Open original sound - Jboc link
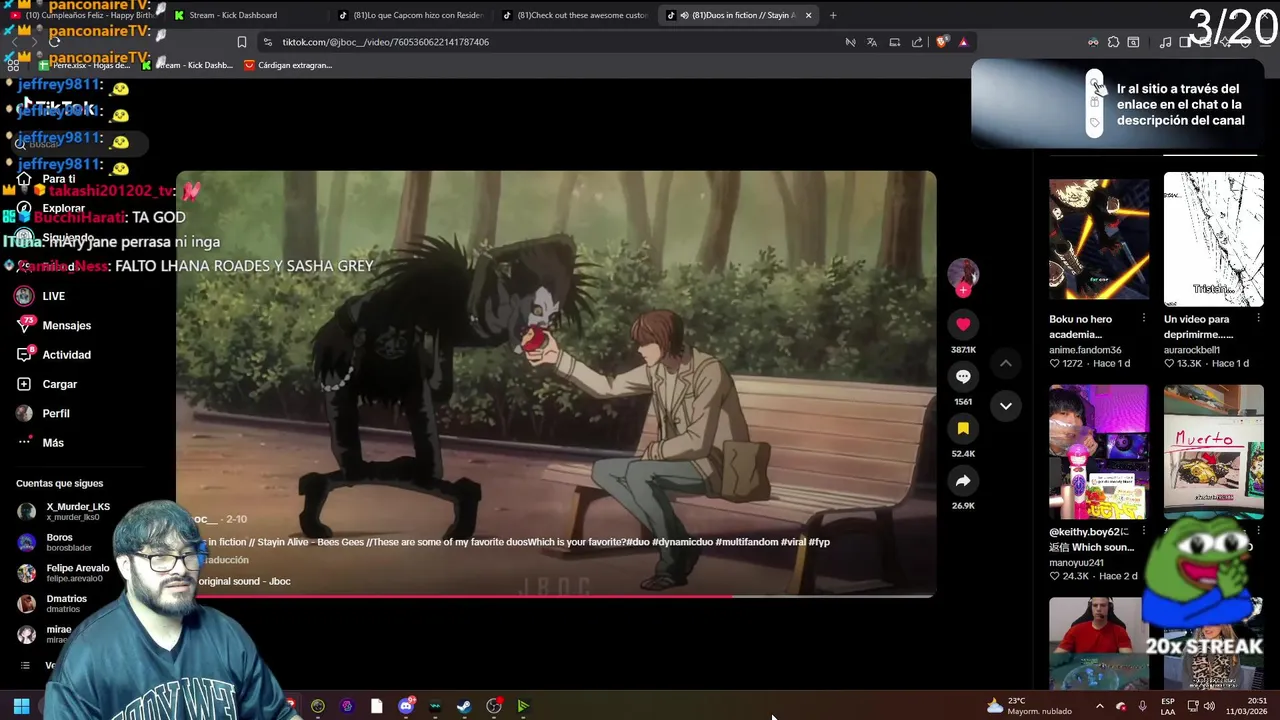This screenshot has height=720, width=1280. point(244,581)
